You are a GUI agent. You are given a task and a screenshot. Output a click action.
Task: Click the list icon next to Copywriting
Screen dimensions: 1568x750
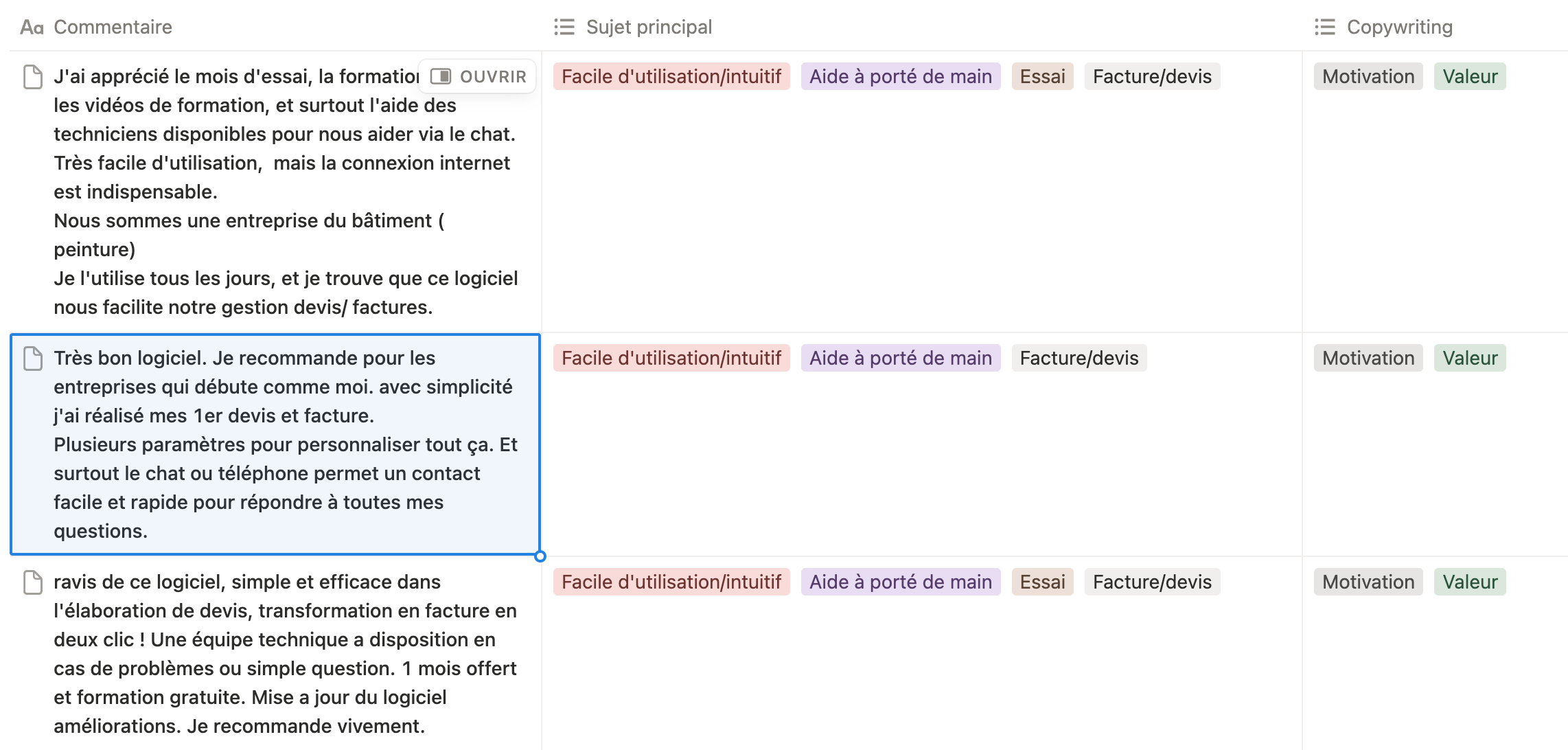[x=1325, y=27]
